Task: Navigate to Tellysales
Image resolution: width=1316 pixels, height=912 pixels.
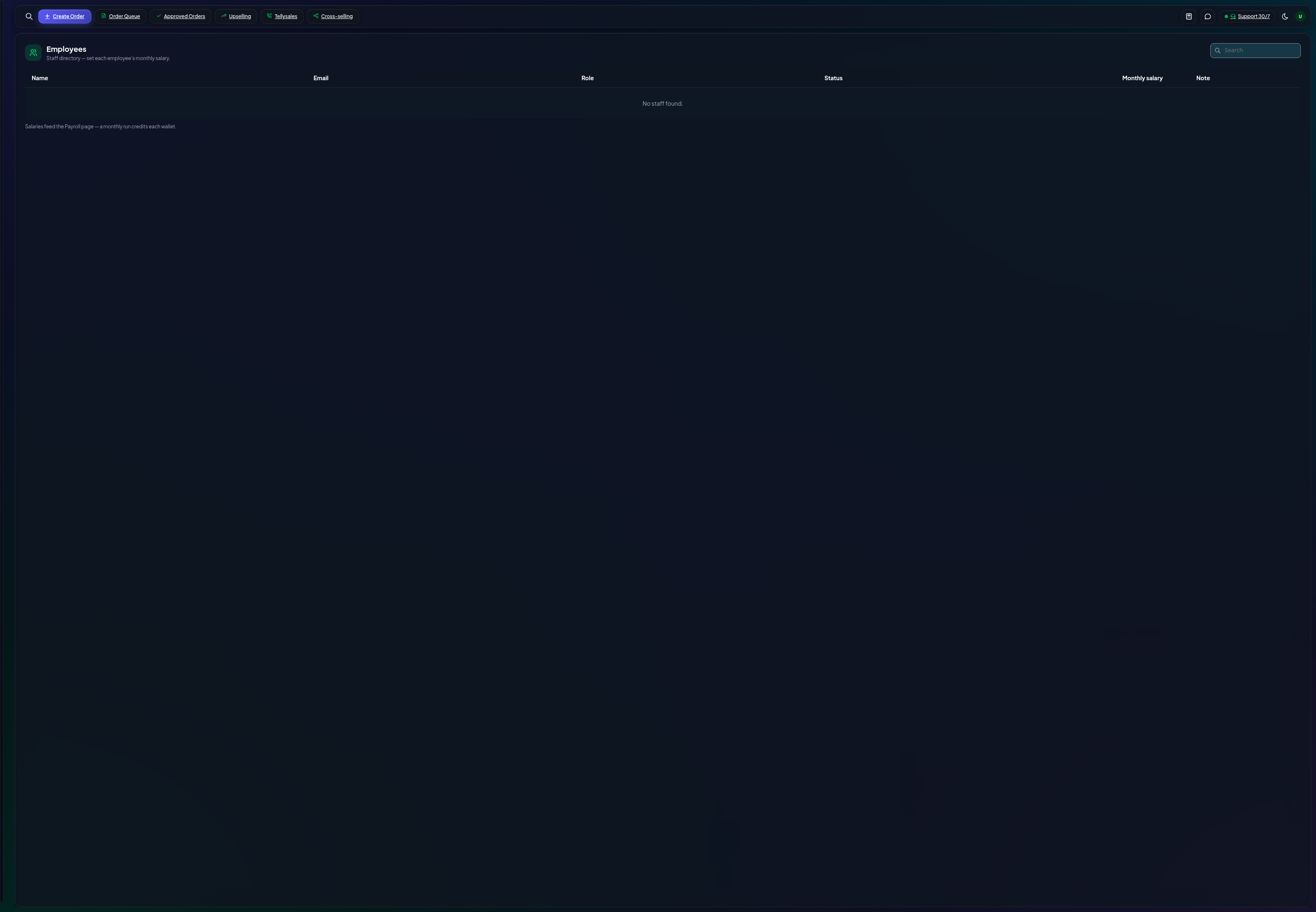Action: pos(282,16)
